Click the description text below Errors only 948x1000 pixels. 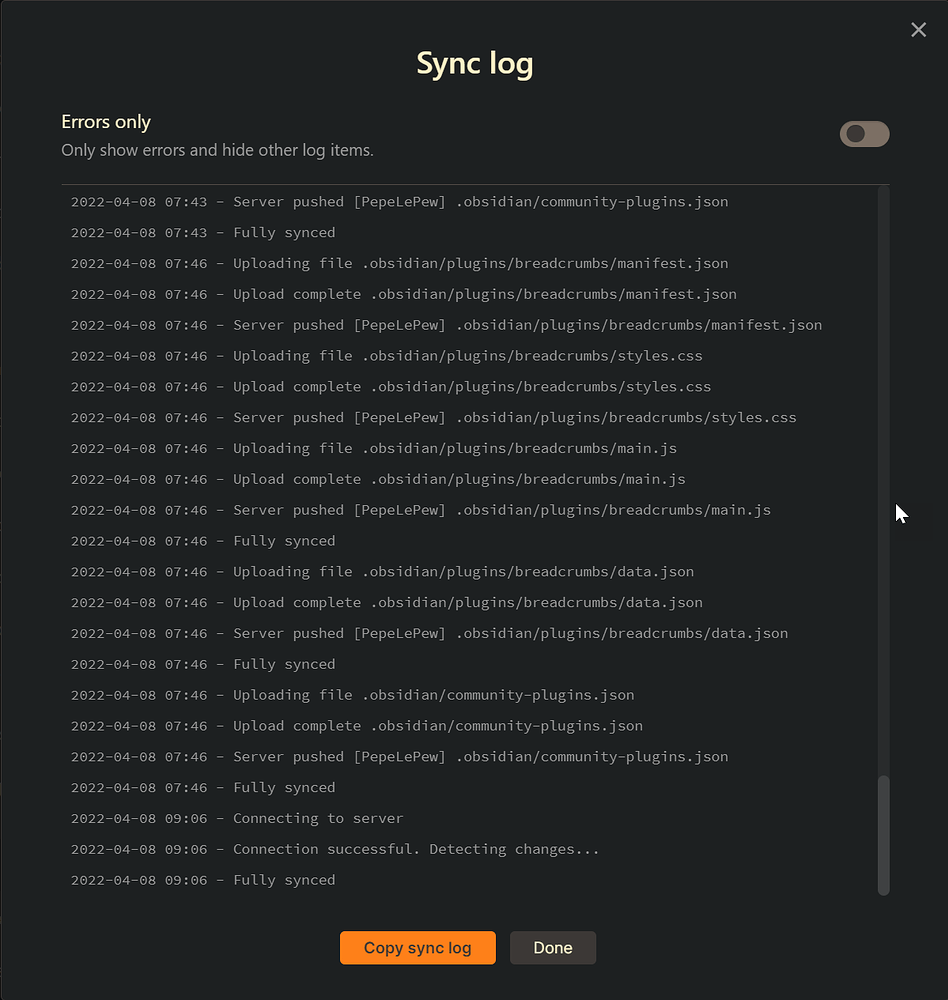tap(217, 149)
